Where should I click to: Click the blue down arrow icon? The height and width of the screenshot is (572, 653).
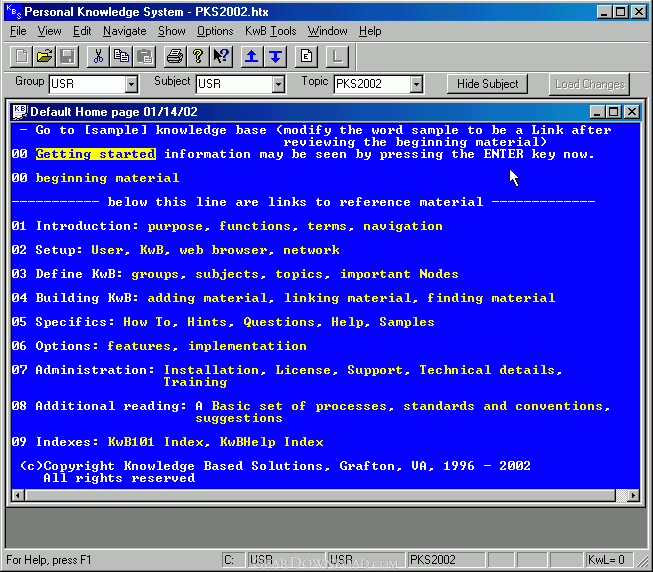pos(275,56)
